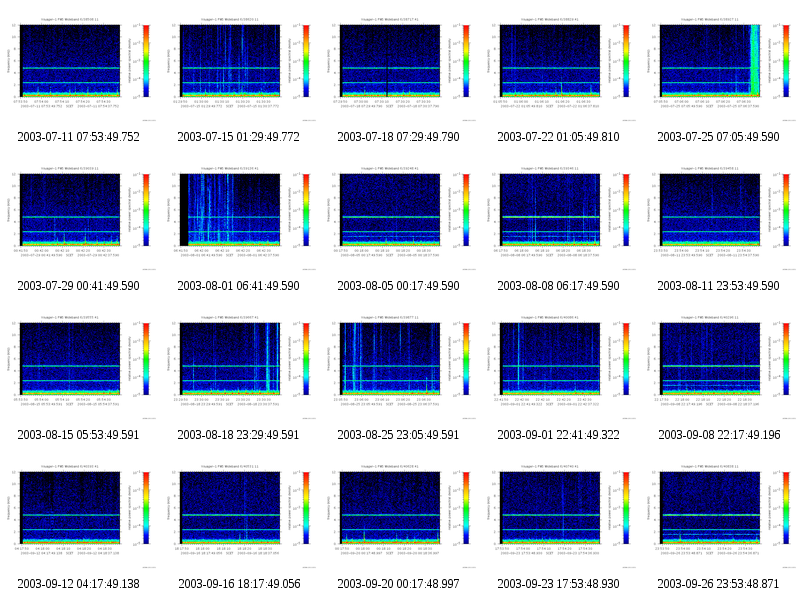Click the caption text 2003-08-01 06:41:49.590
The image size is (800, 596).
(x=238, y=286)
